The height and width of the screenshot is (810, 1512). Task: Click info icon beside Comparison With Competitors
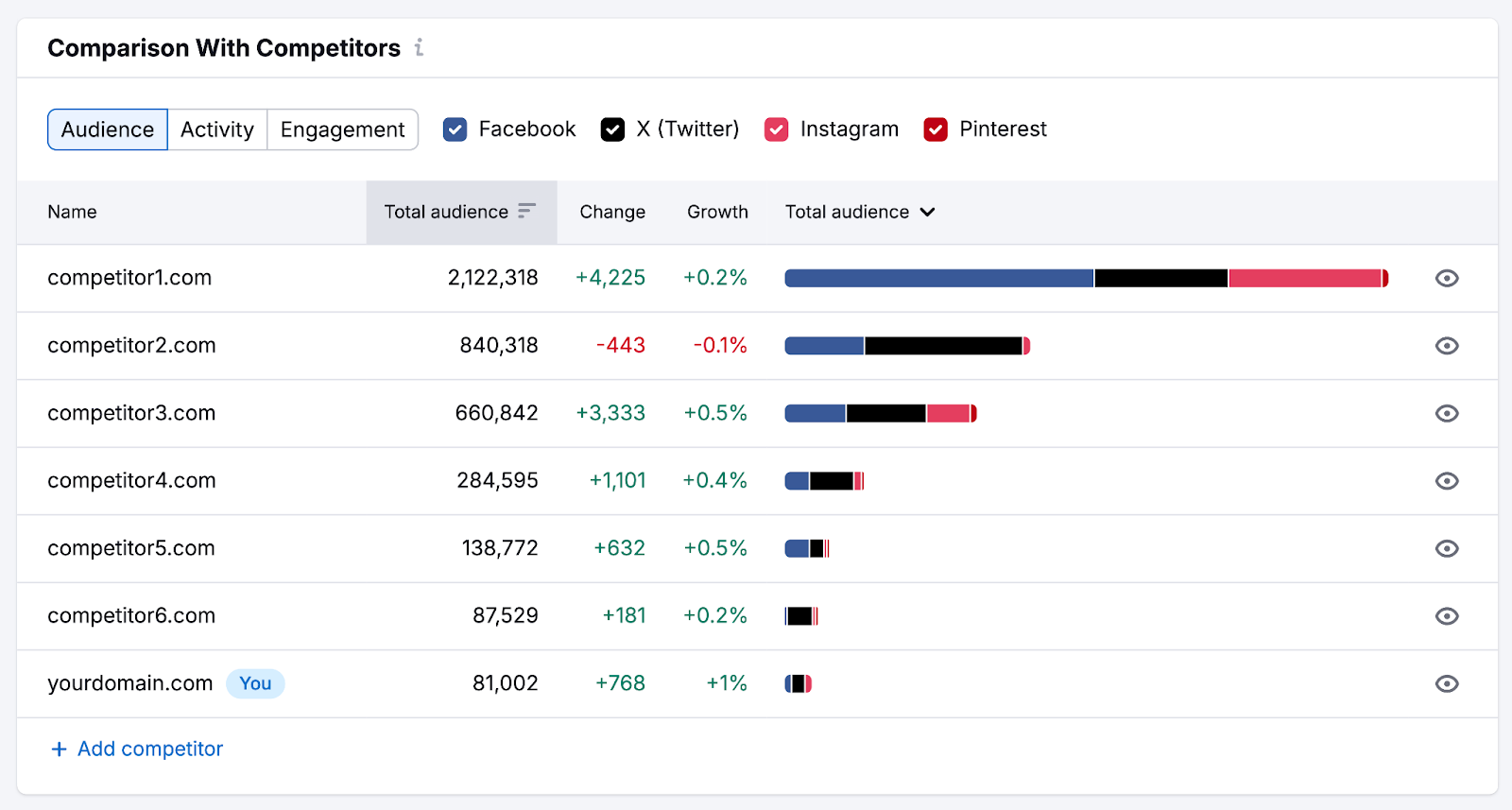[x=419, y=47]
